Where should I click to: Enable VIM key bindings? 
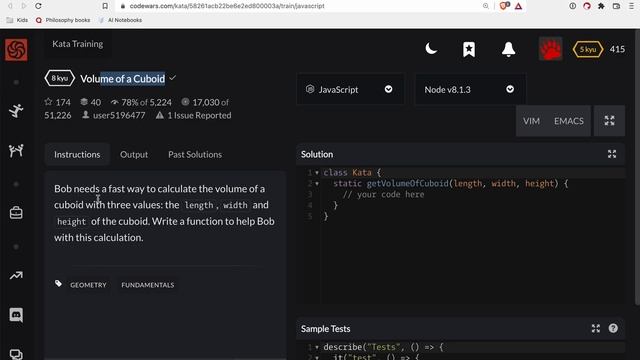coord(531,121)
